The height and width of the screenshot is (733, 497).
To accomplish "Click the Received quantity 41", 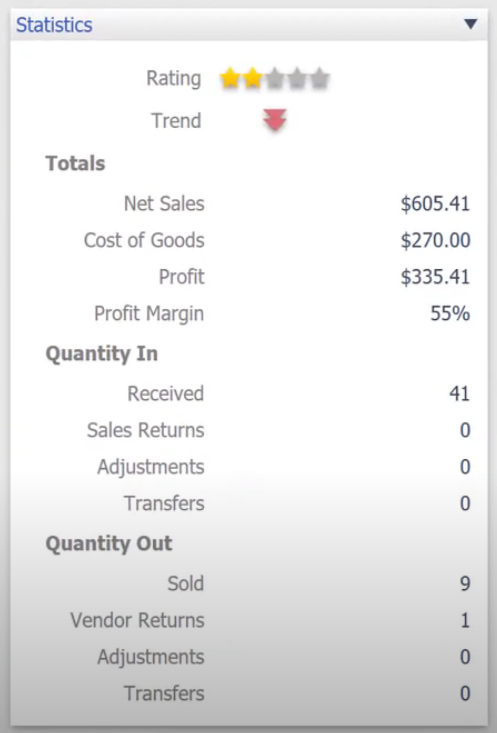I will click(459, 394).
